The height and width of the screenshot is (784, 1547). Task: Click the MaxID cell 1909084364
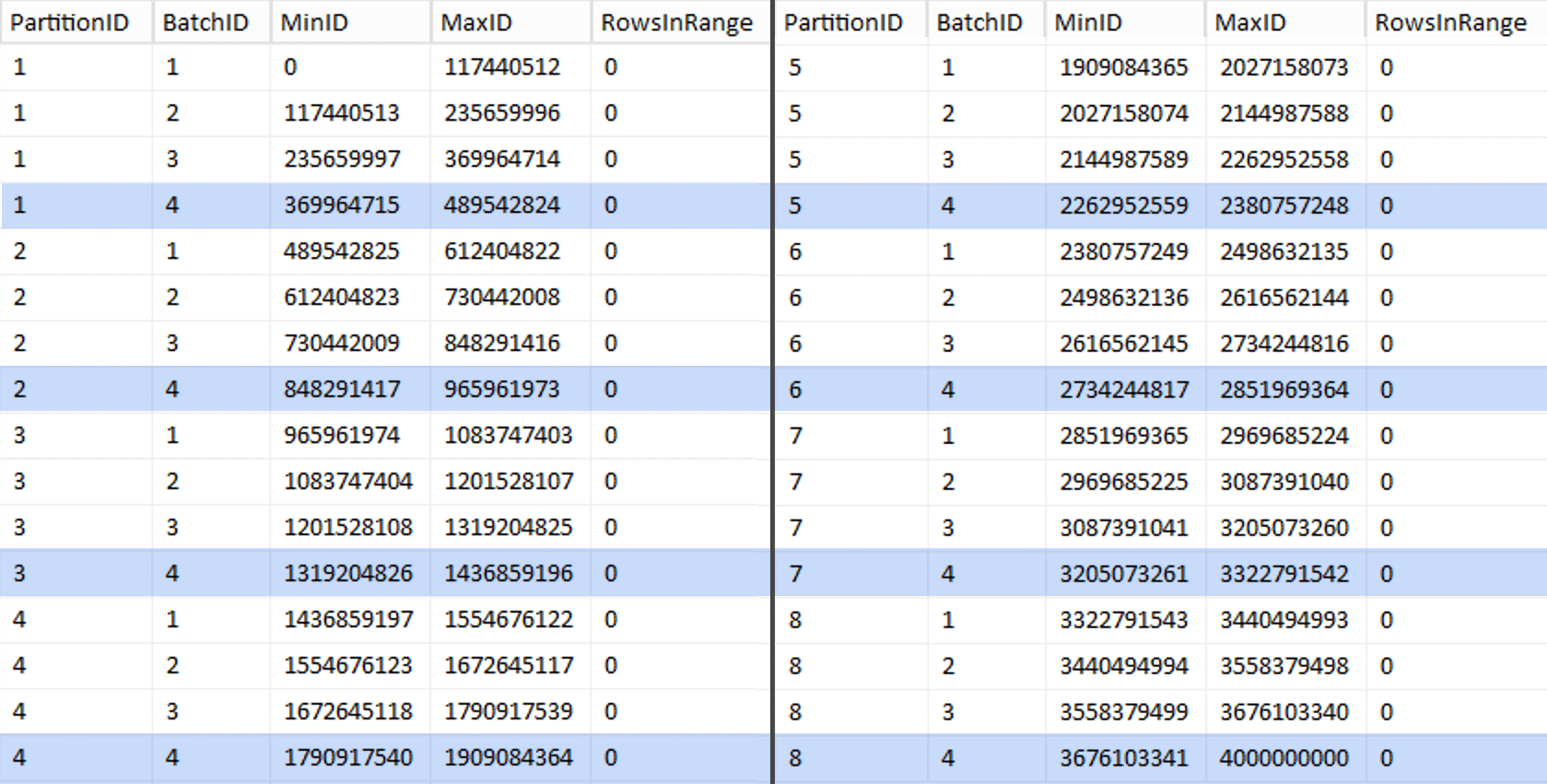pyautogui.click(x=510, y=758)
